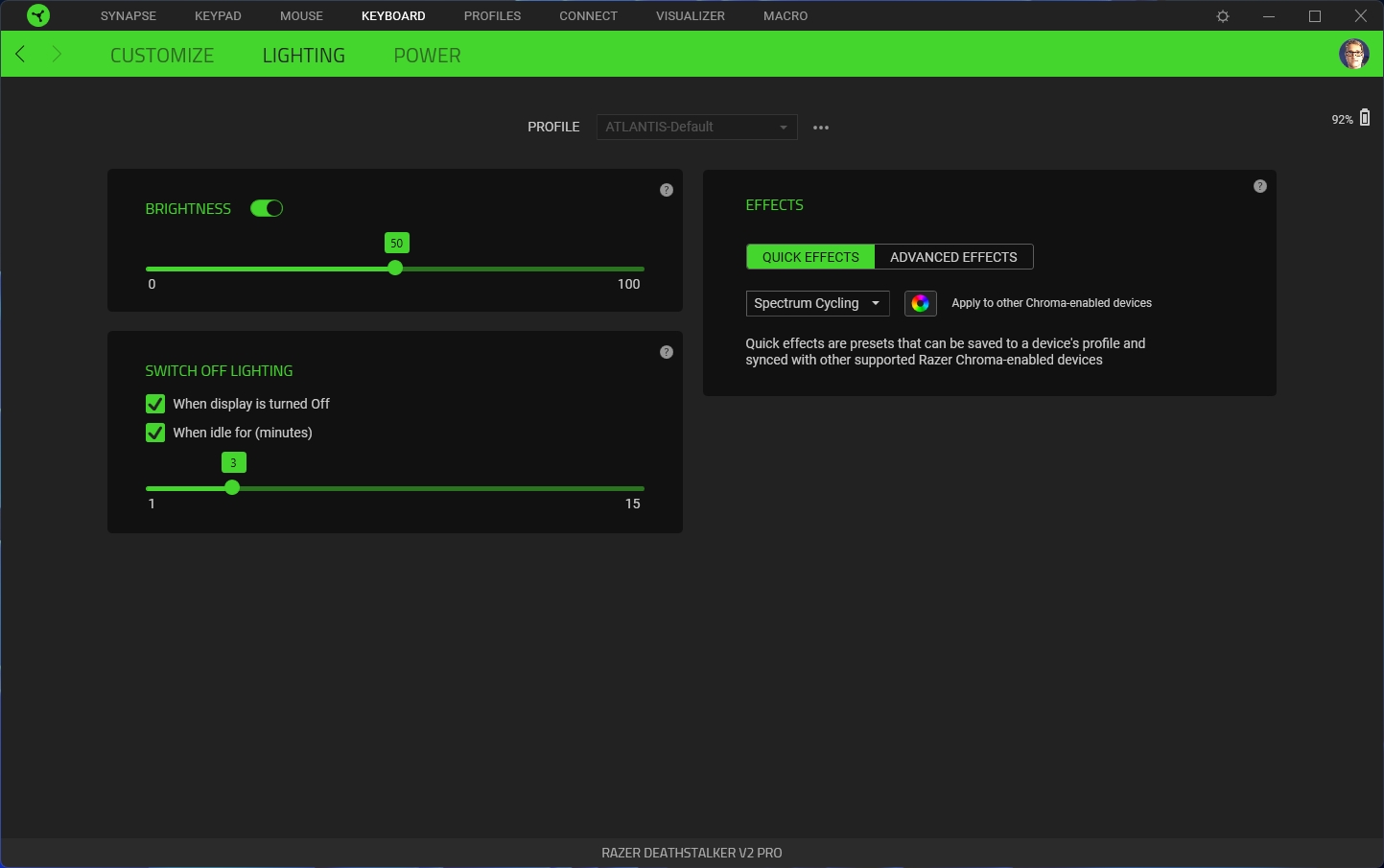
Task: Click the SWITCH OFF LIGHTING heading
Action: (x=220, y=371)
